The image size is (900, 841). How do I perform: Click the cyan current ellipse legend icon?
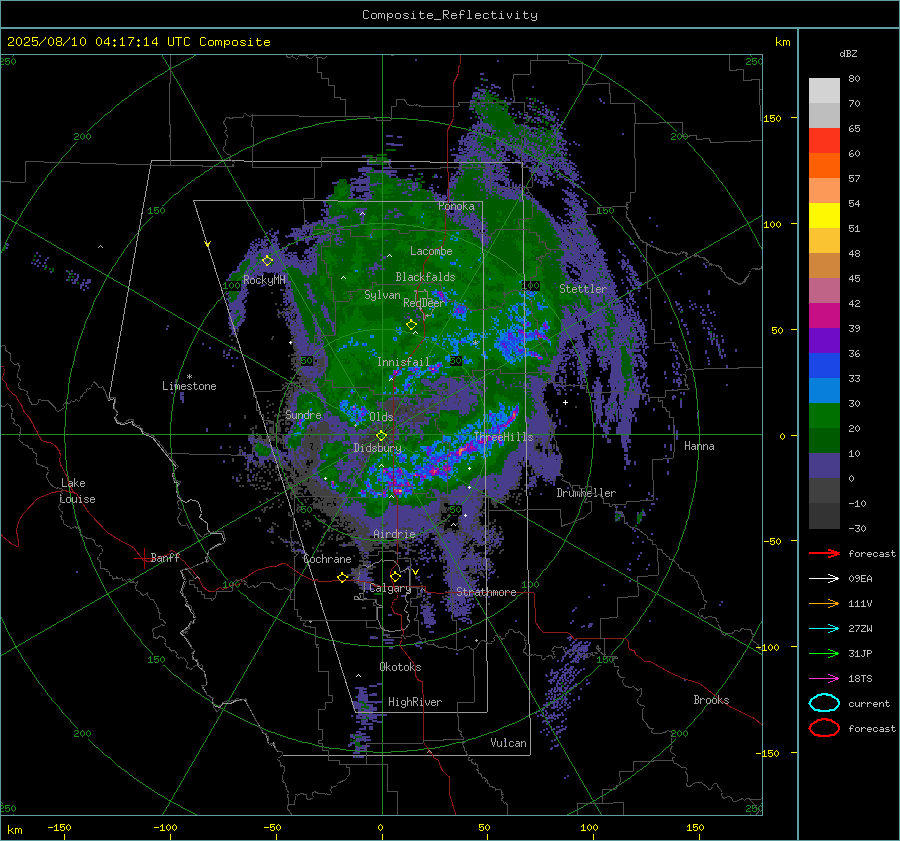(x=824, y=703)
